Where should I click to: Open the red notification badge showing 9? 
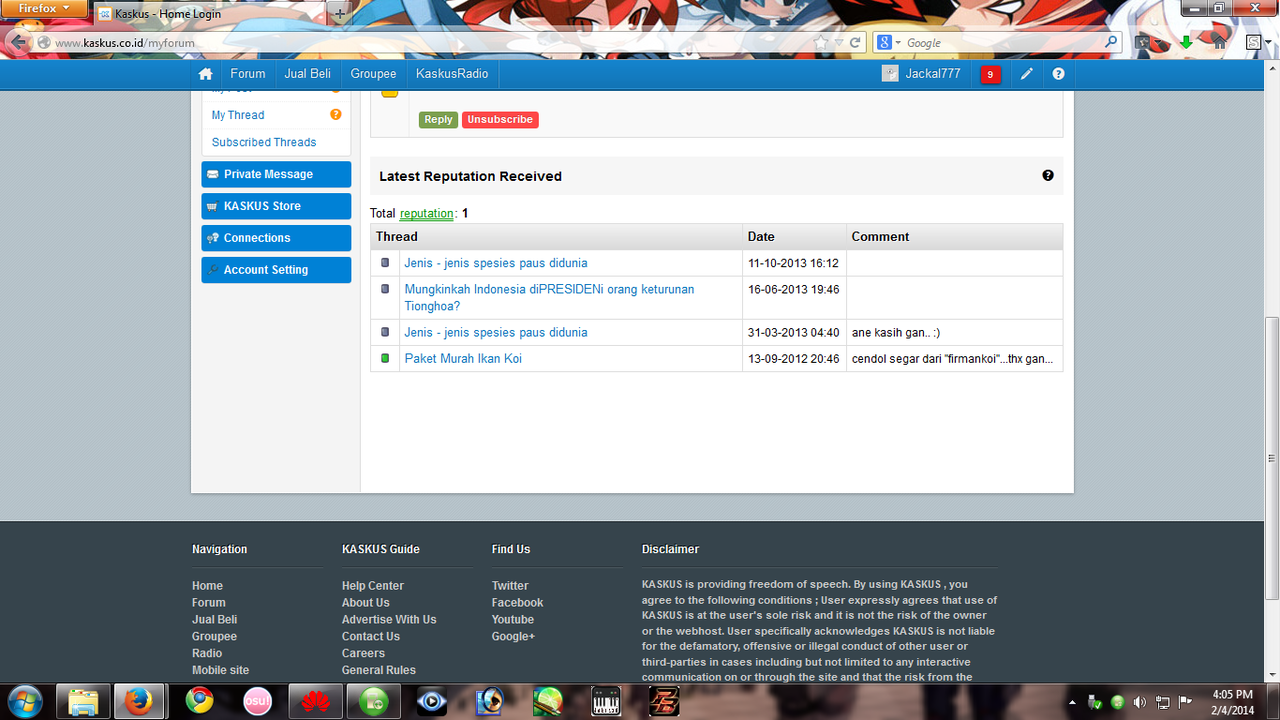coord(990,74)
